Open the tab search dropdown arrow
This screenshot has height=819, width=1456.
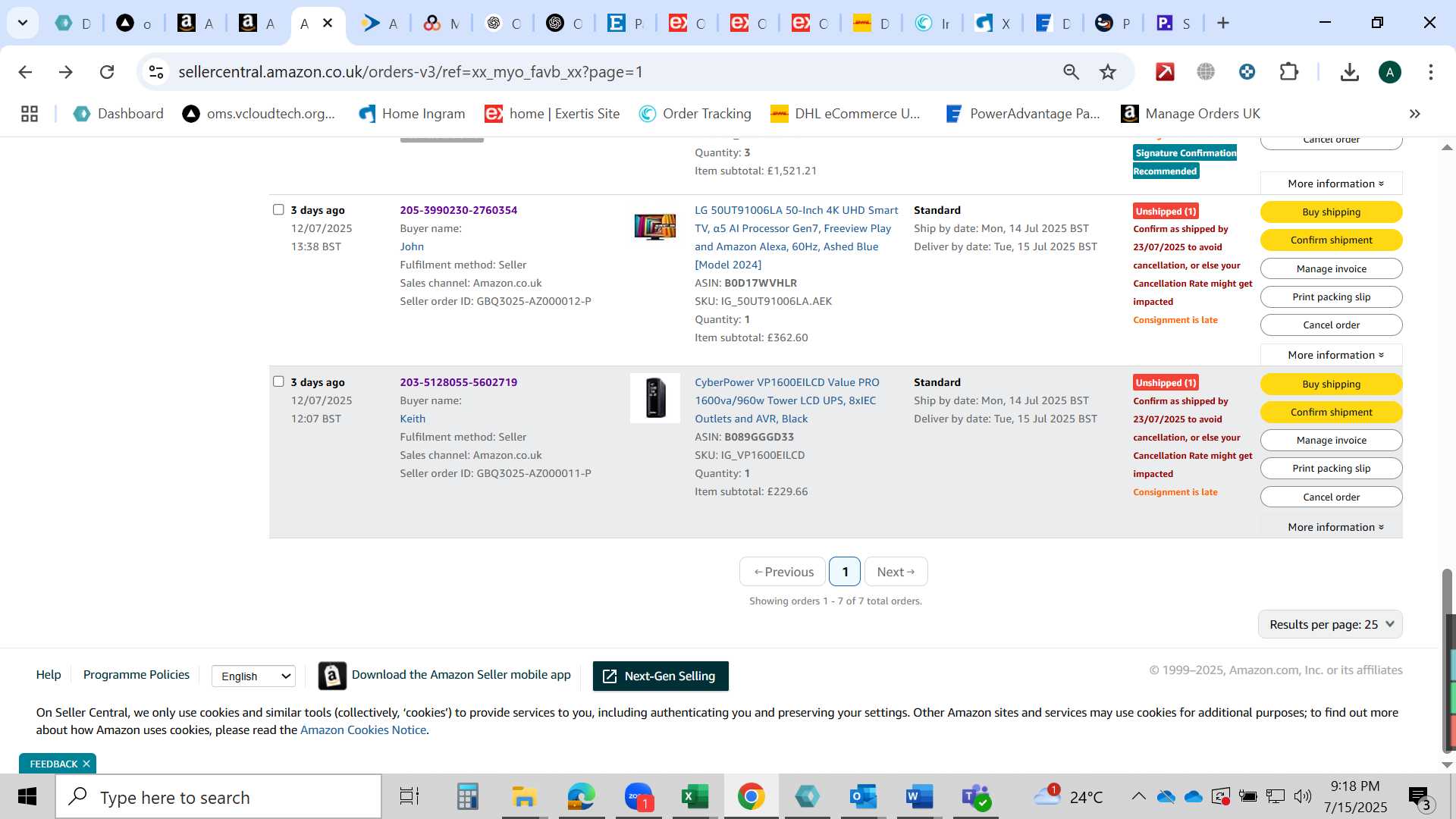pyautogui.click(x=23, y=23)
